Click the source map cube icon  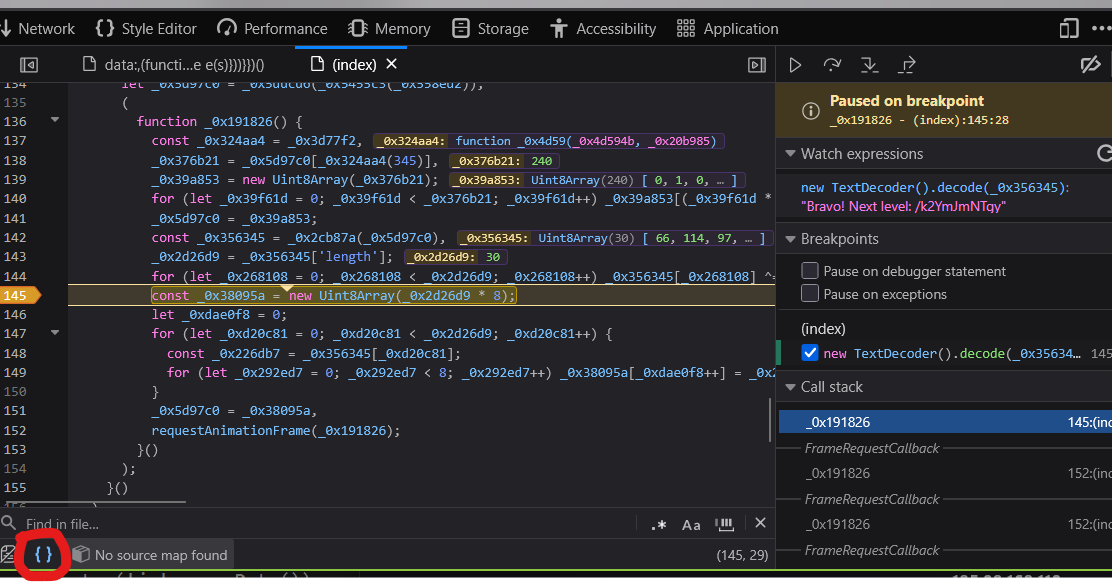(82, 554)
